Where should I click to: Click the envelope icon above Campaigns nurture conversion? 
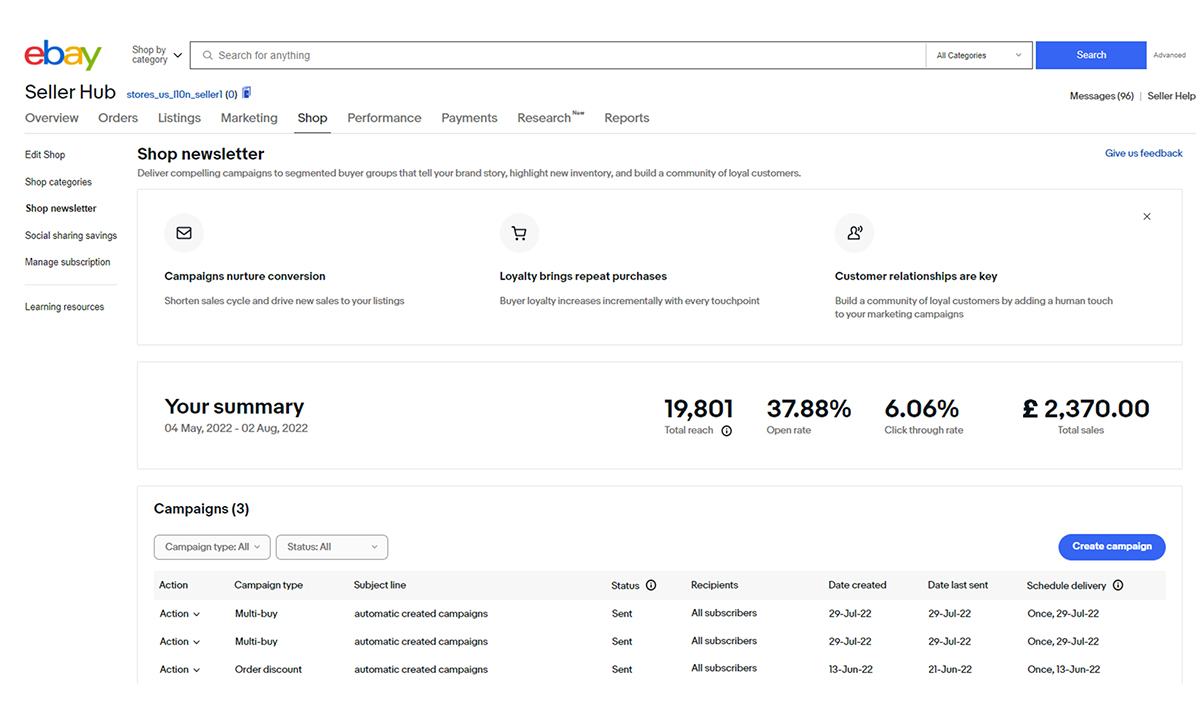click(184, 233)
